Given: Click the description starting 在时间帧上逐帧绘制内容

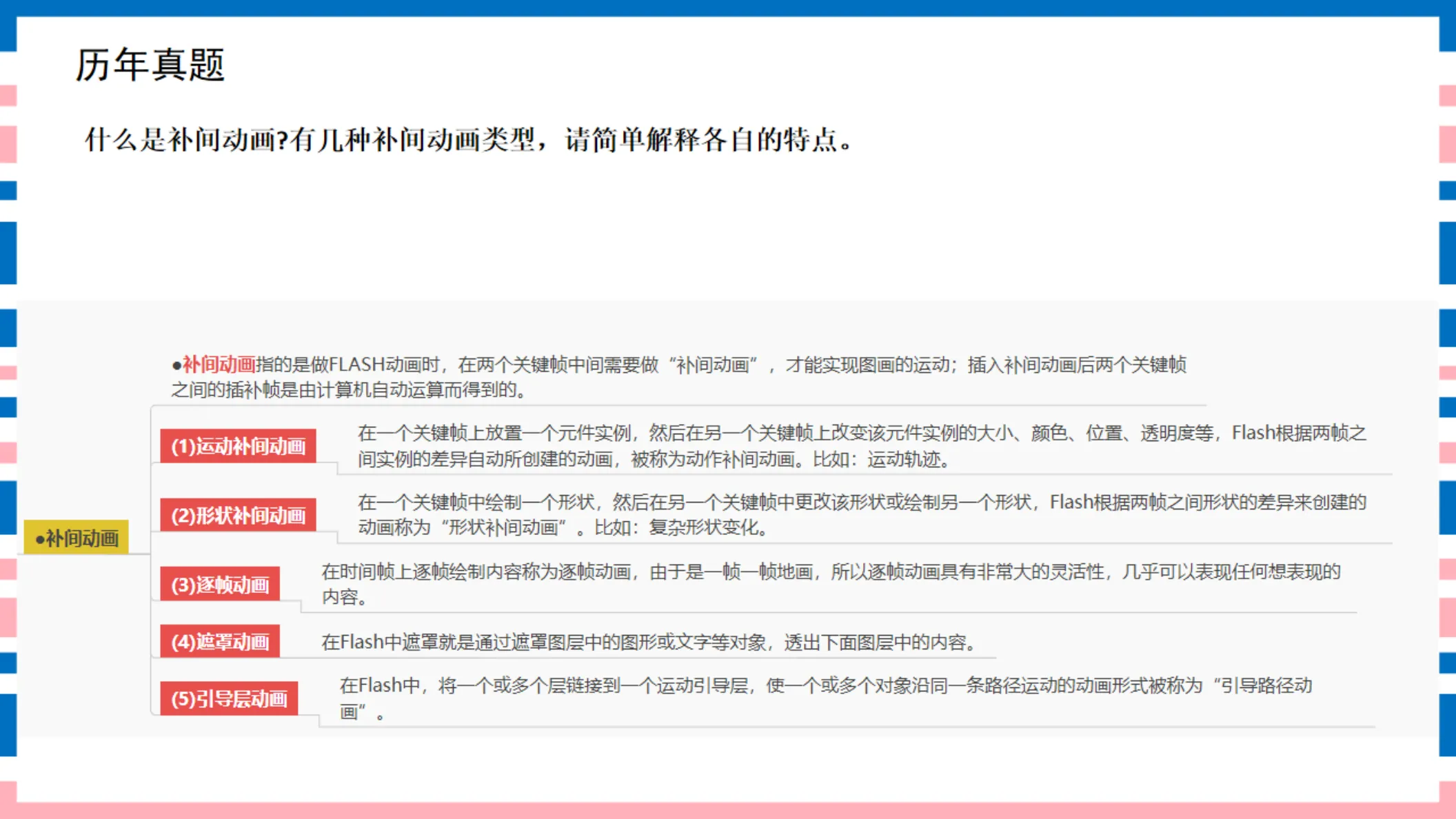Looking at the screenshot, I should click(831, 584).
